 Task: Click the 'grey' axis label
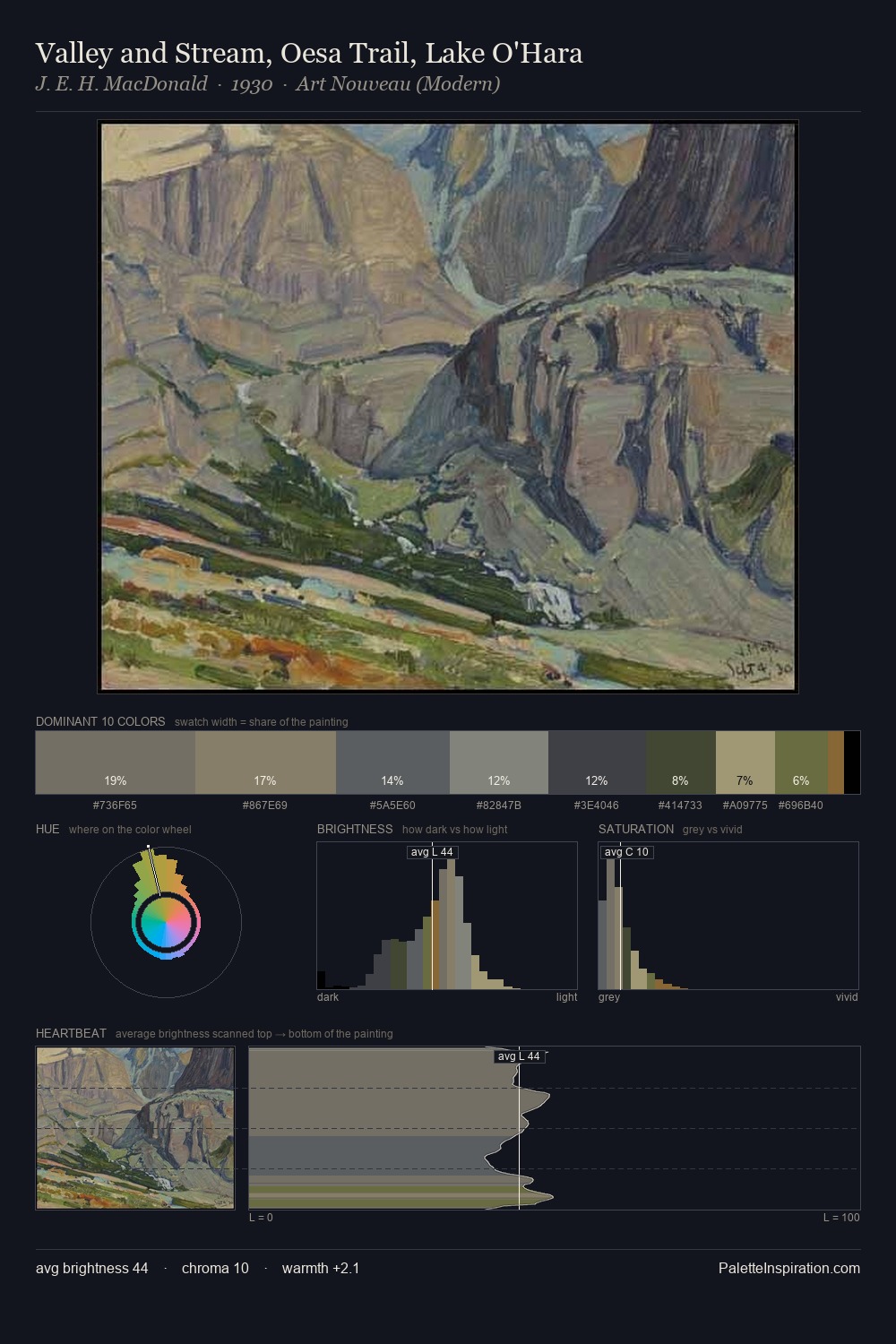[x=609, y=997]
